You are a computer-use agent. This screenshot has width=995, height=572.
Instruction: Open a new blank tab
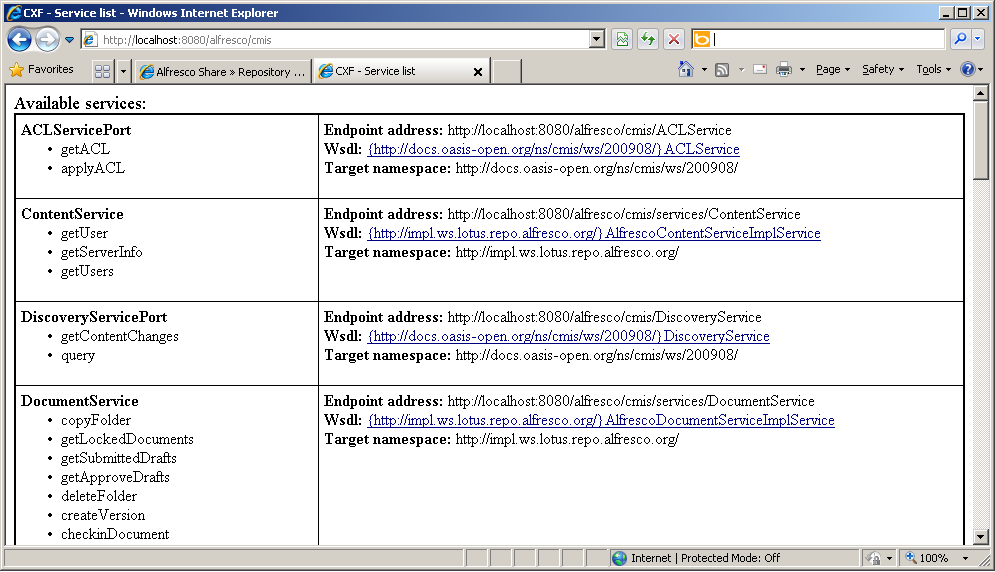pyautogui.click(x=507, y=71)
